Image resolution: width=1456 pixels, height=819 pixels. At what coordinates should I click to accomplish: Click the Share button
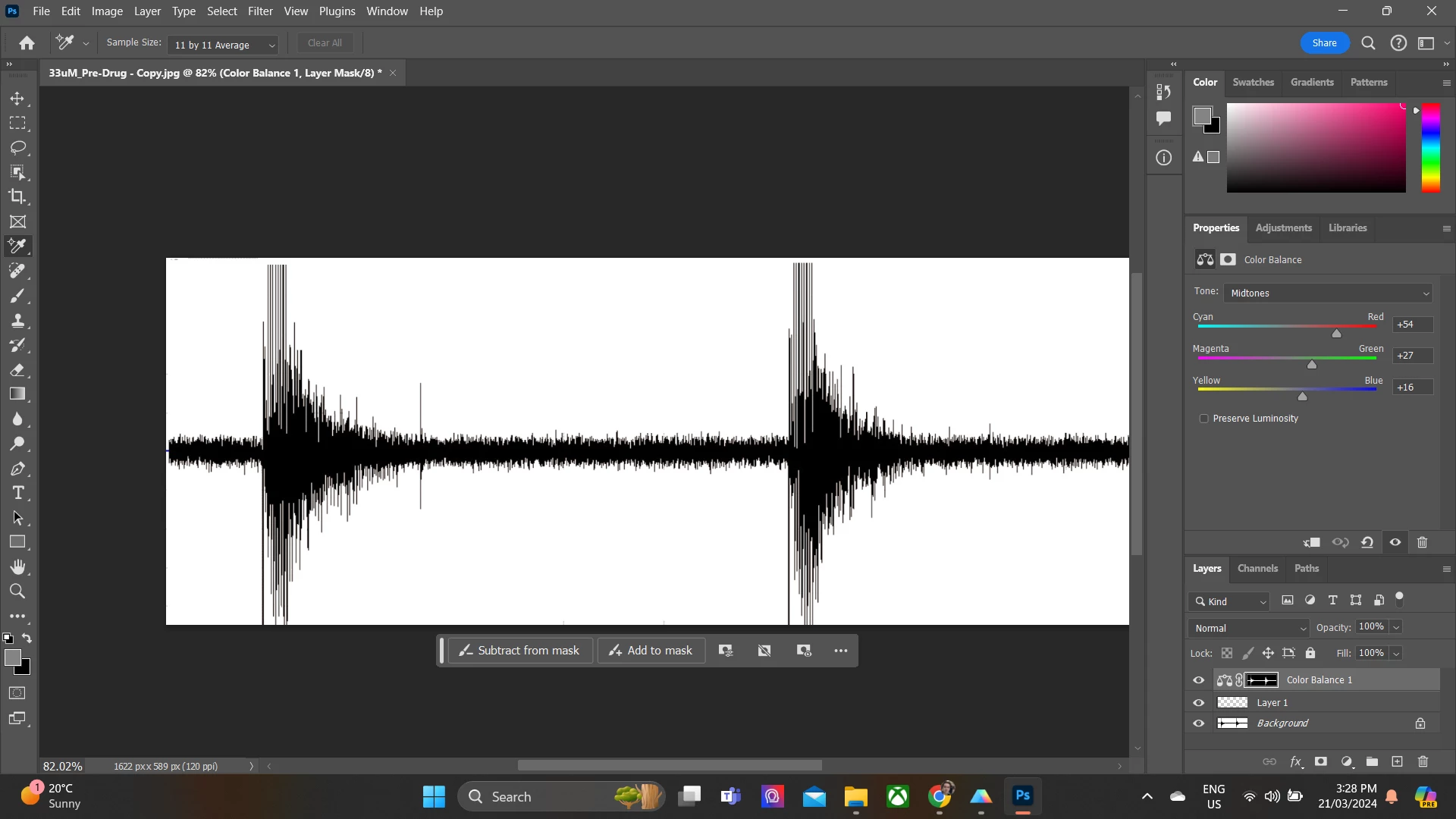pos(1325,43)
